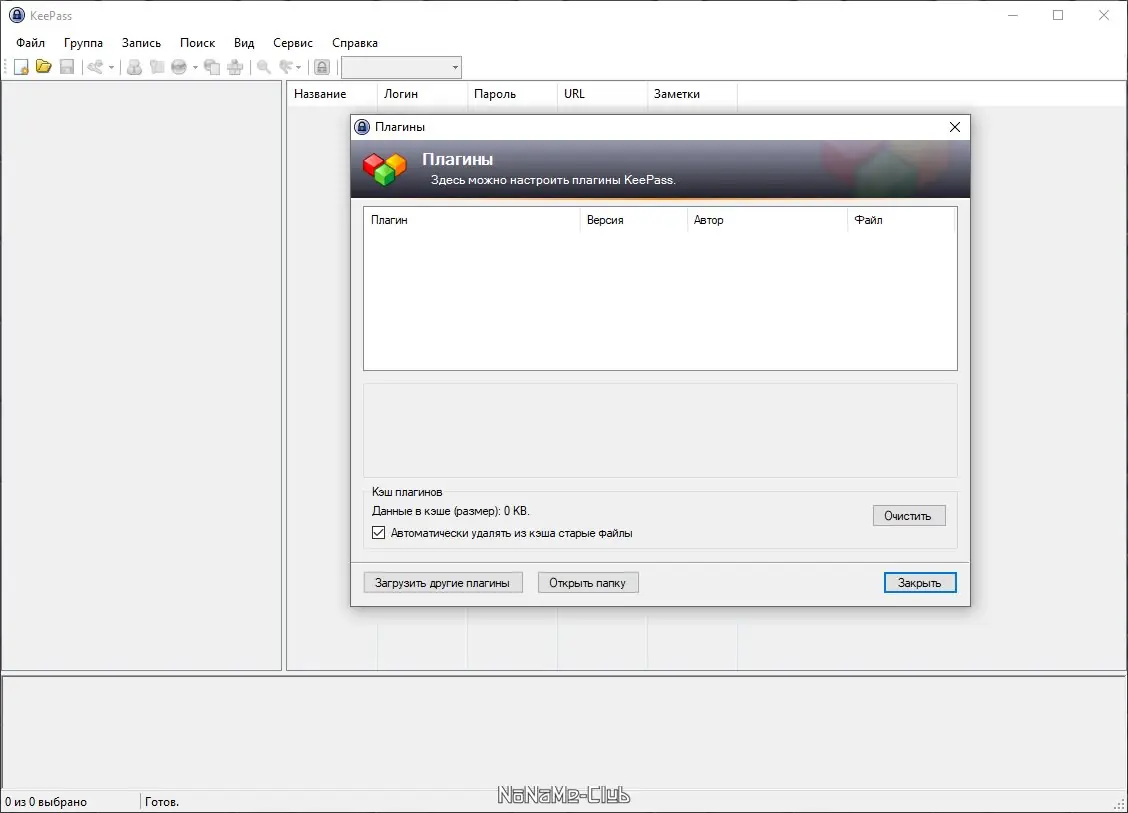The width and height of the screenshot is (1128, 813).
Task: Click the Find magnifier toolbar icon
Action: click(x=264, y=67)
